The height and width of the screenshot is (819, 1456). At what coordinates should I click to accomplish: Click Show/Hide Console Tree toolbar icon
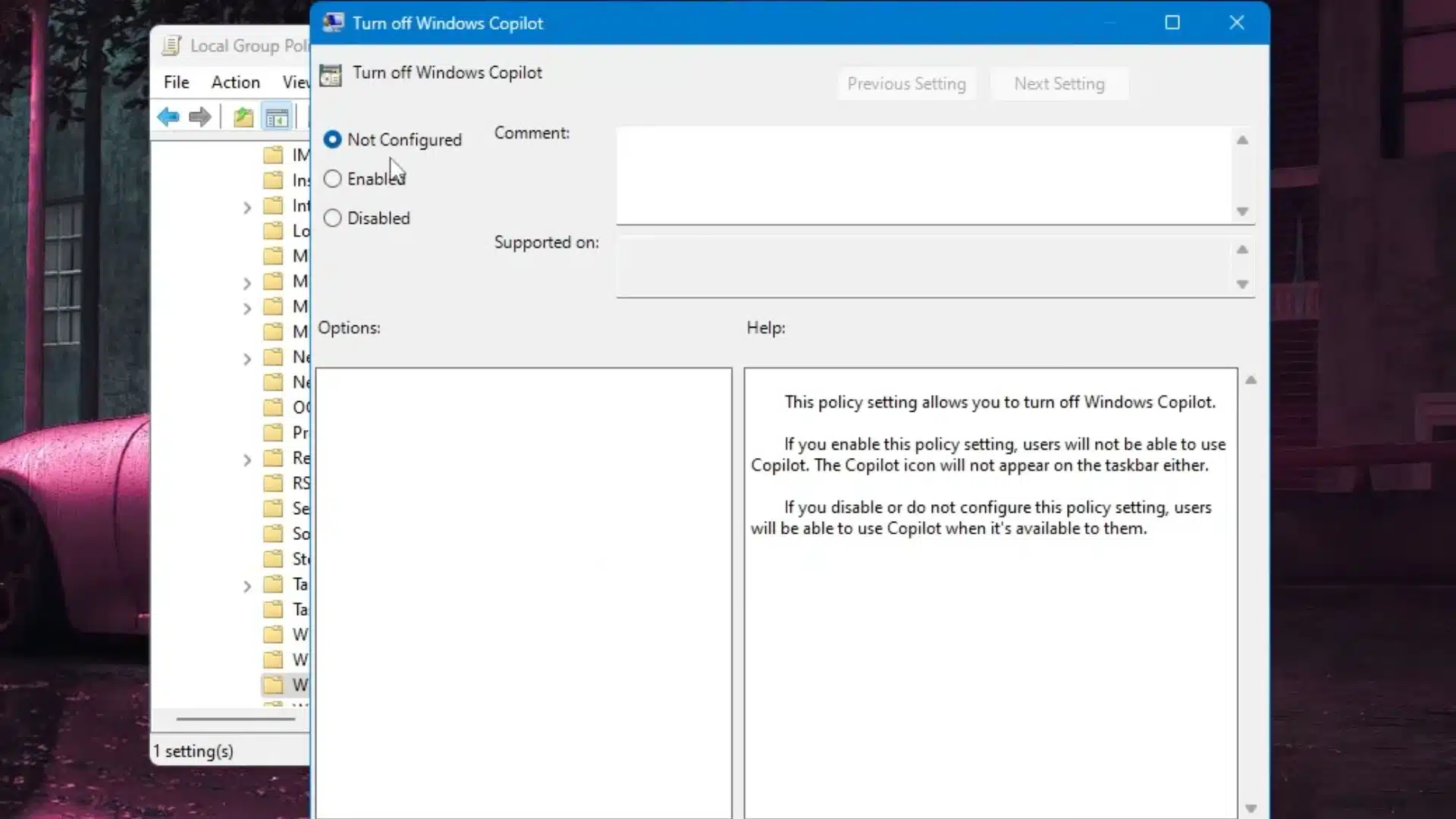(x=277, y=118)
